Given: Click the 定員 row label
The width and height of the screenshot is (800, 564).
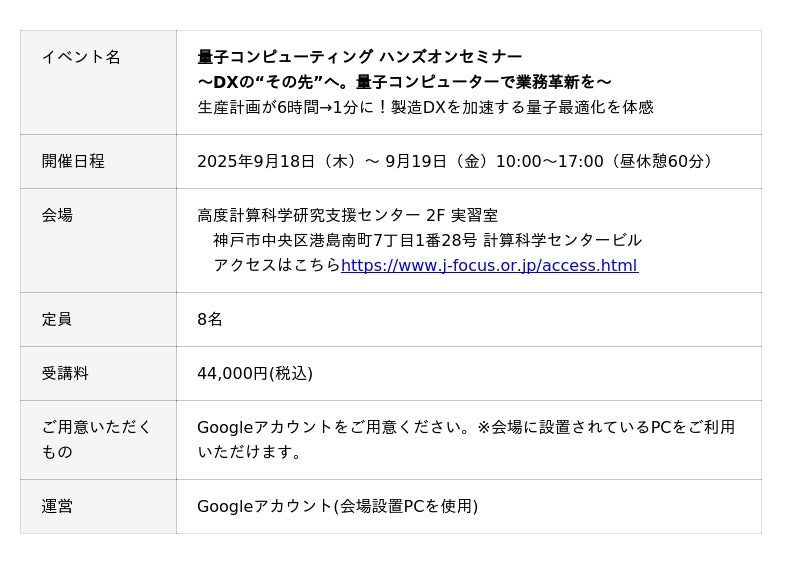Looking at the screenshot, I should (x=57, y=320).
